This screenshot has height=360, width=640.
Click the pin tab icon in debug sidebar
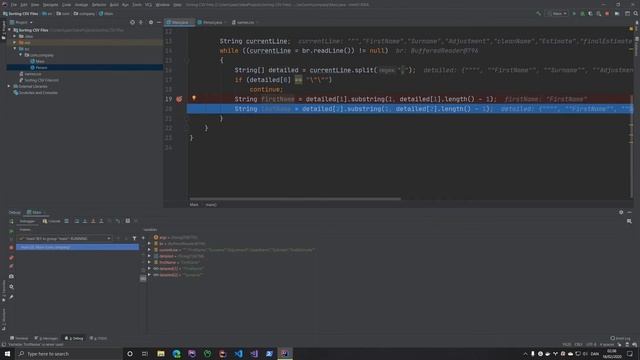(x=11, y=297)
